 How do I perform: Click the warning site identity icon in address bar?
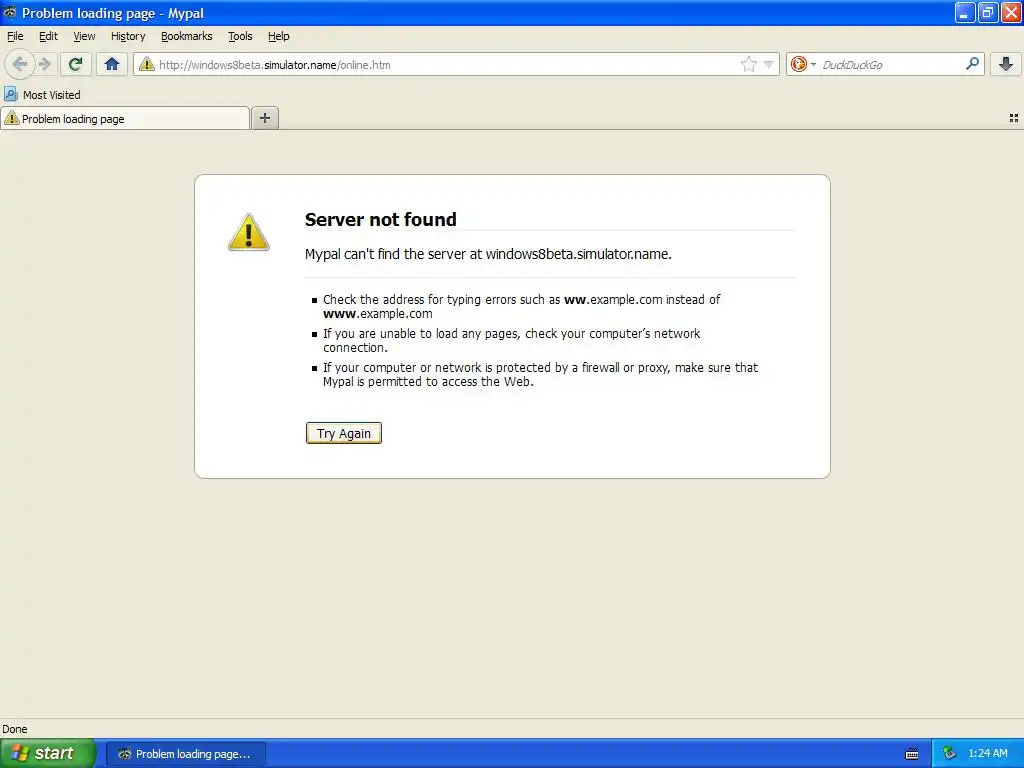(146, 64)
